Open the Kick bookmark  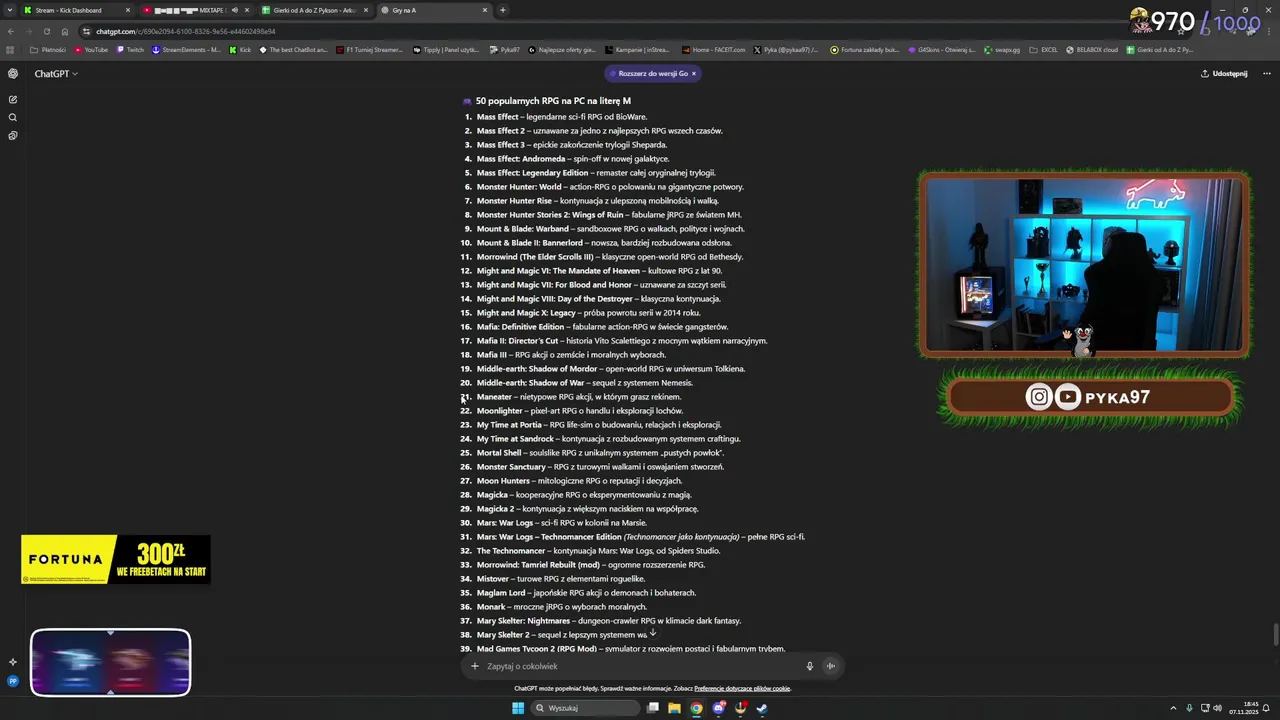(240, 49)
